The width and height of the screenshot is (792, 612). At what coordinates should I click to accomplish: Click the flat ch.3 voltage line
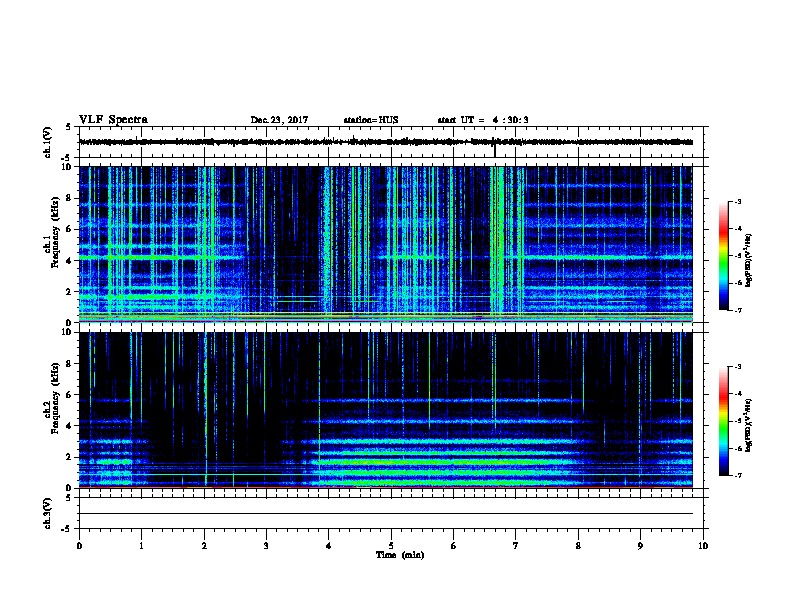pos(386,514)
